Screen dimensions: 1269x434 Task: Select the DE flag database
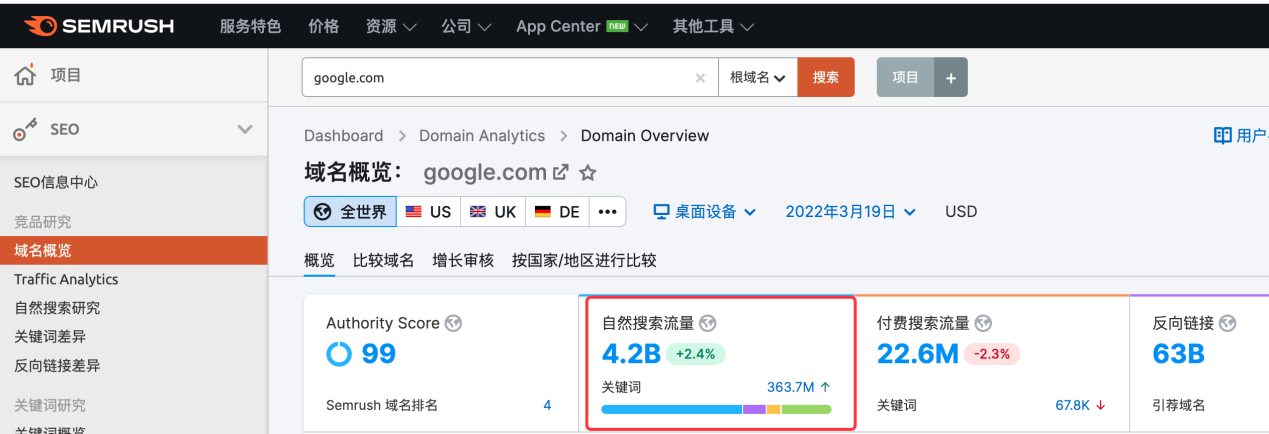(557, 212)
